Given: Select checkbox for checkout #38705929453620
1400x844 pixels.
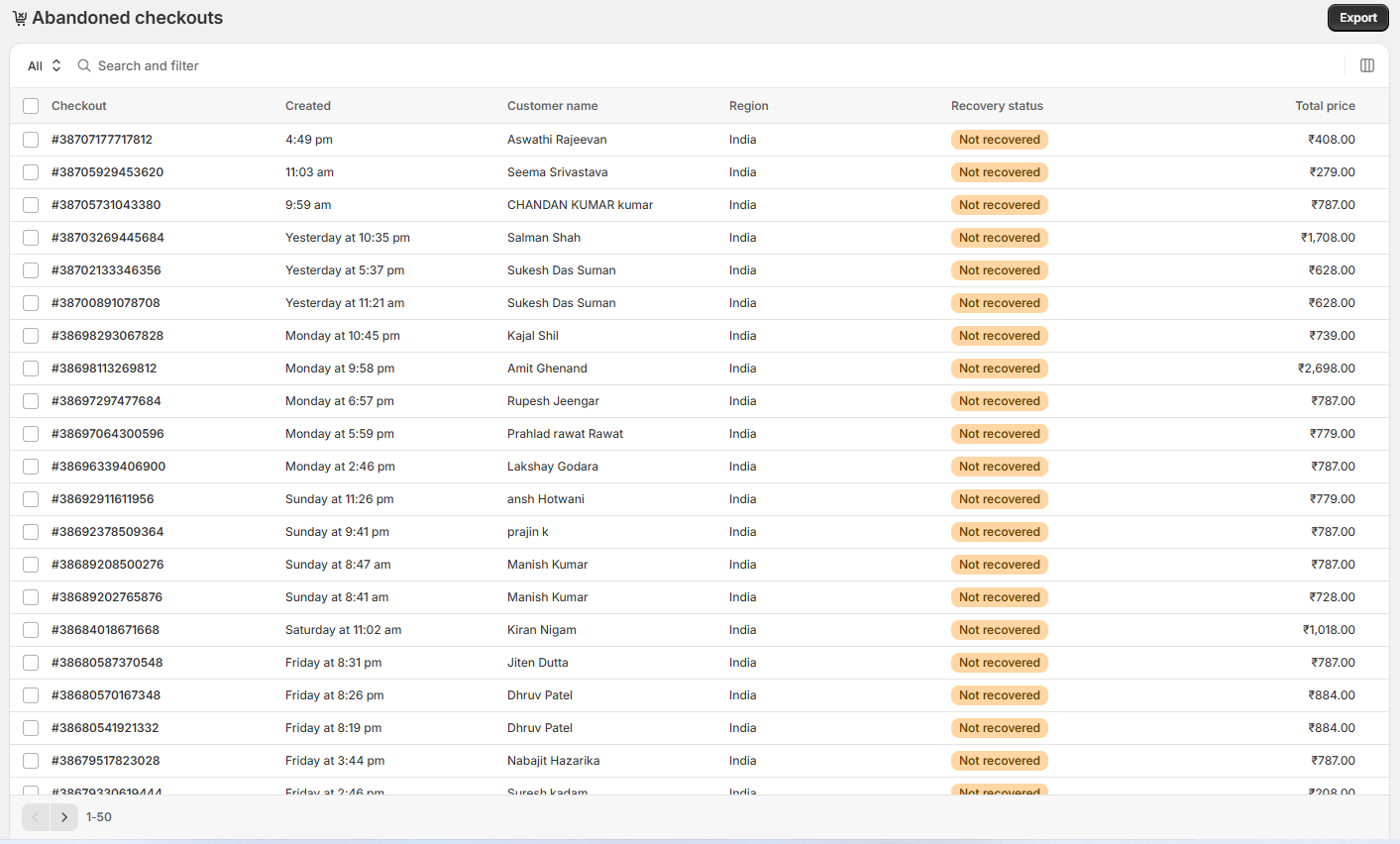Looking at the screenshot, I should pos(31,172).
